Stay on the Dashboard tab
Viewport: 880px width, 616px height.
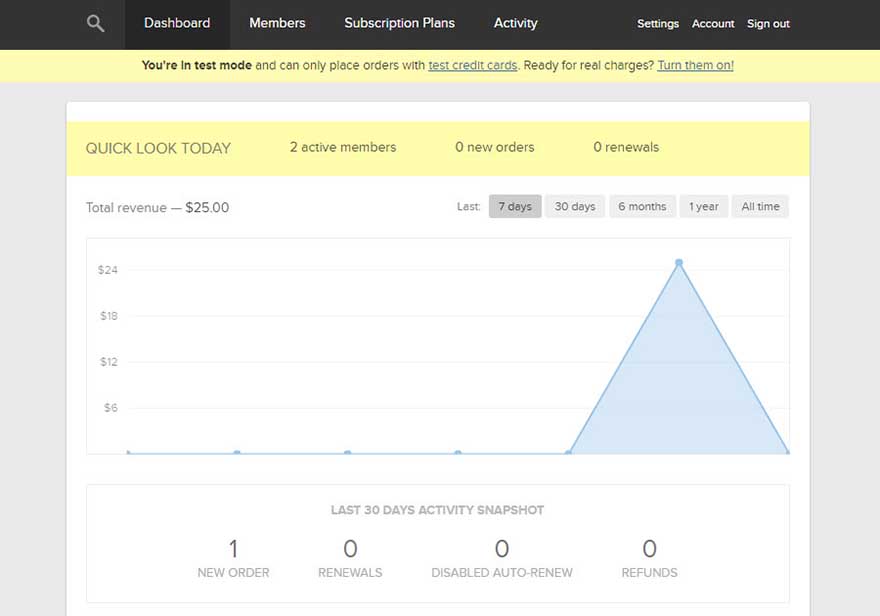(x=177, y=22)
